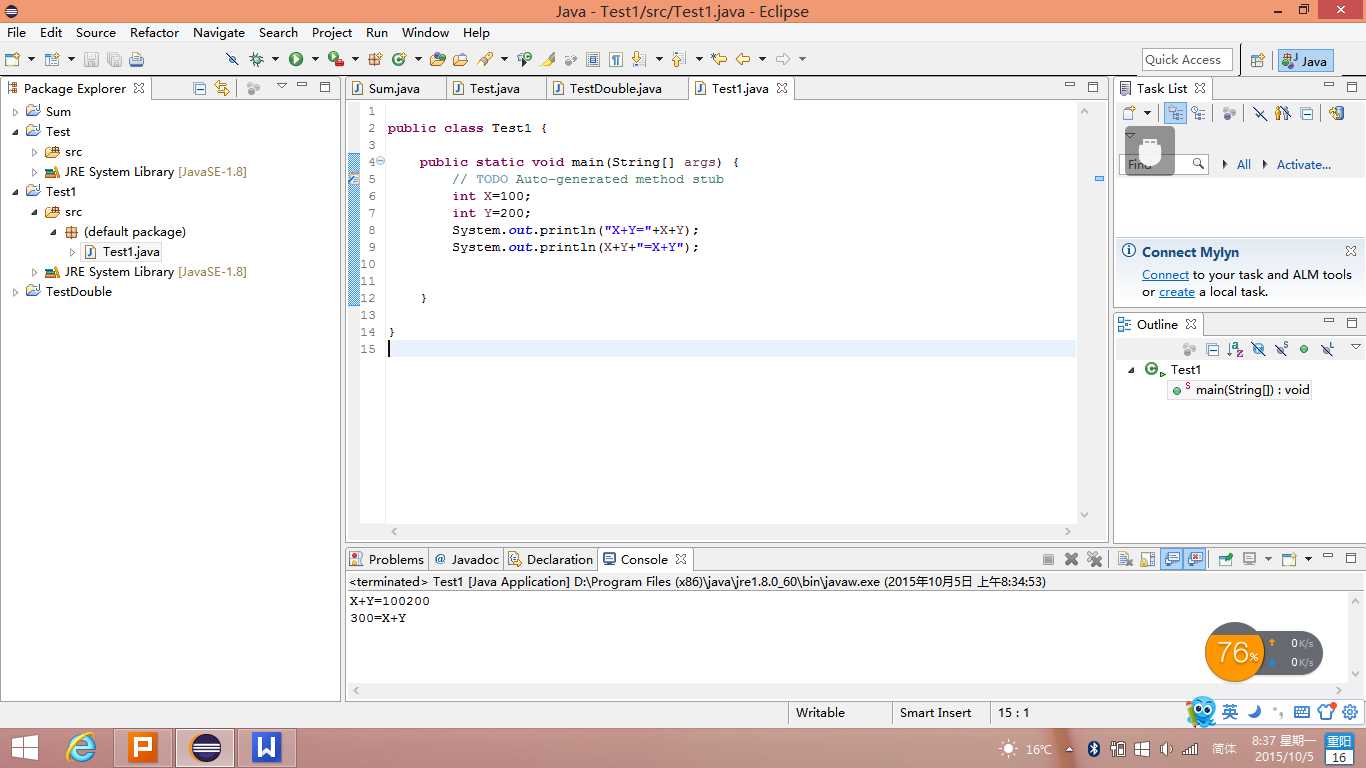Click New Task icon in Task List
1366x768 pixels.
[x=1129, y=113]
